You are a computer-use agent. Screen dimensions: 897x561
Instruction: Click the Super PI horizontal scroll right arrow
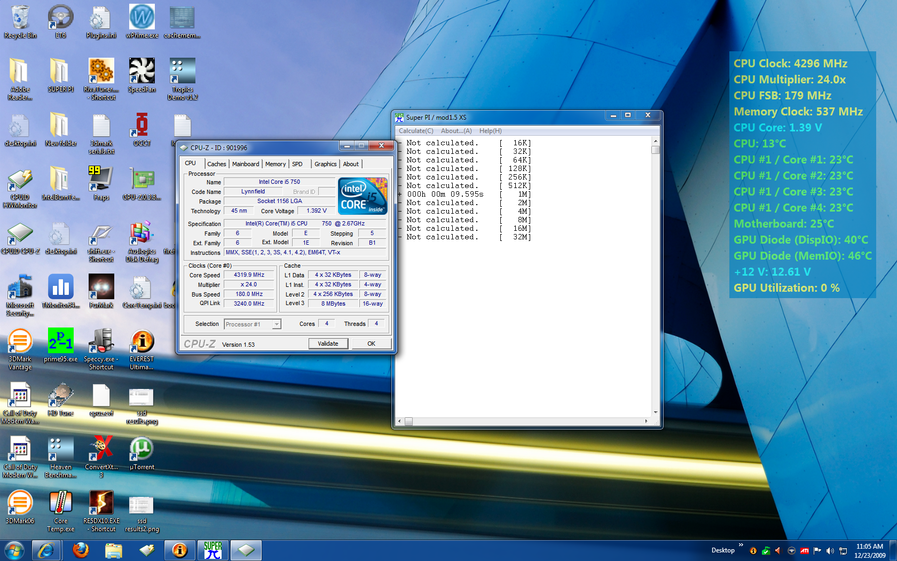pos(646,421)
